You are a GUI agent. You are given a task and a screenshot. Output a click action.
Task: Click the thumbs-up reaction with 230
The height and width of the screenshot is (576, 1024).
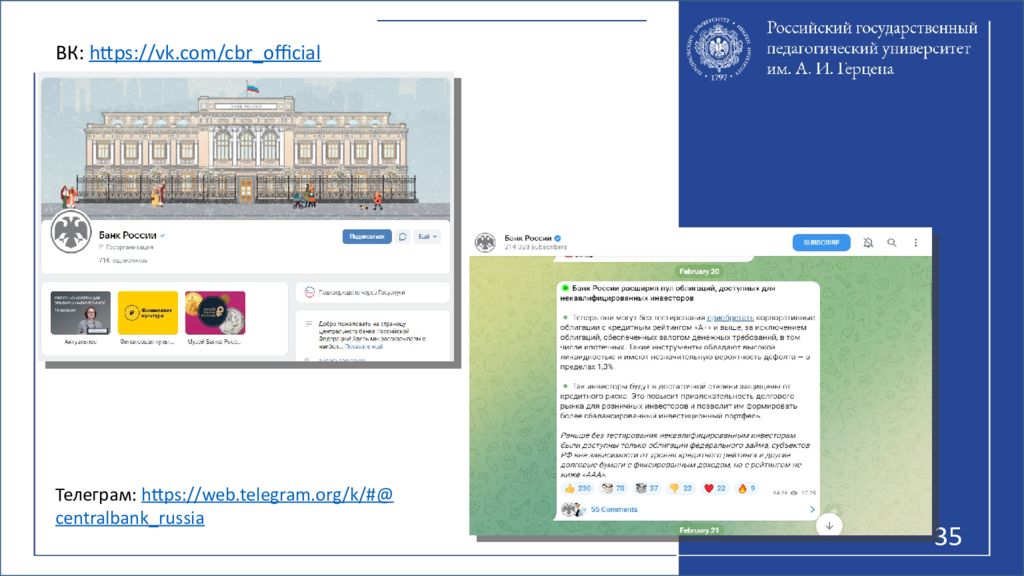point(577,488)
